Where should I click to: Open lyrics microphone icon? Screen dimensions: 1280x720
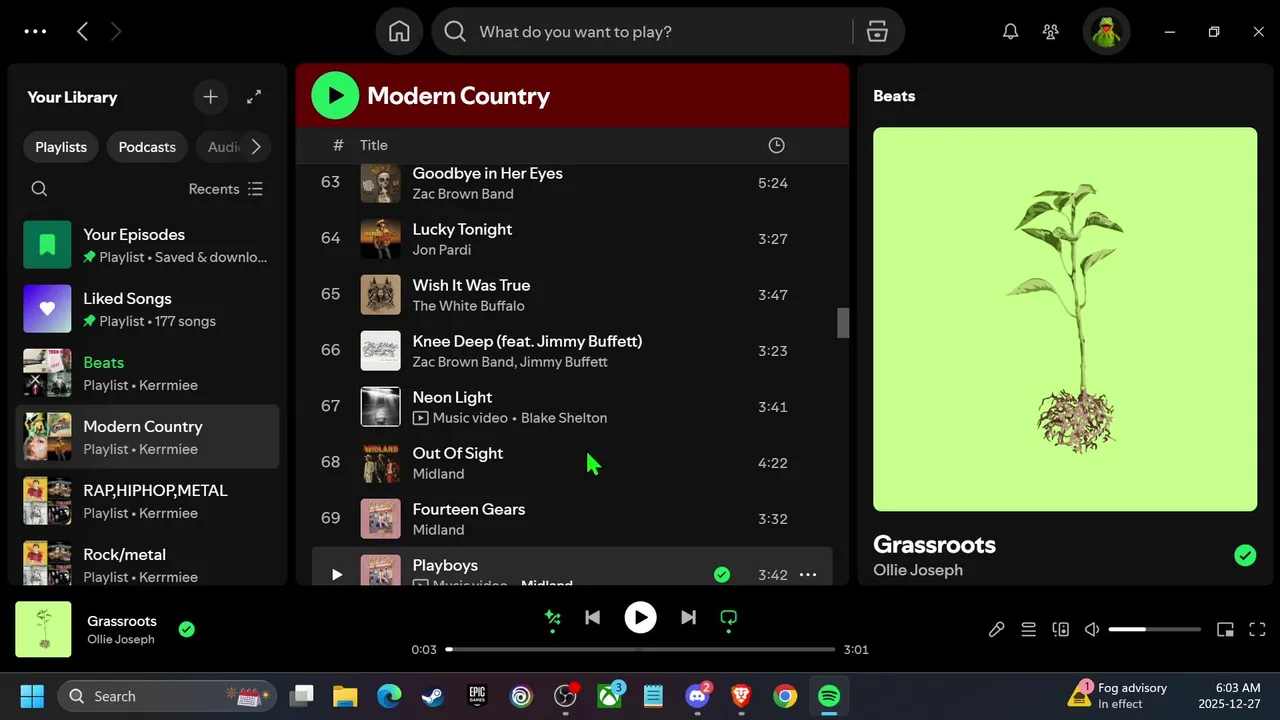point(997,629)
